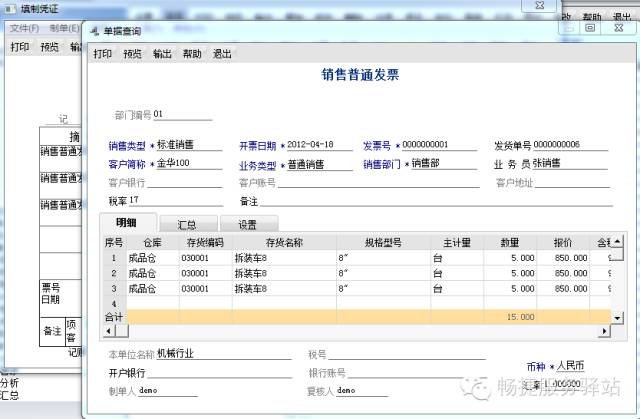Image resolution: width=640 pixels, height=419 pixels.
Task: Open 帮助 in the 单据查询 toolbar
Action: coord(192,53)
